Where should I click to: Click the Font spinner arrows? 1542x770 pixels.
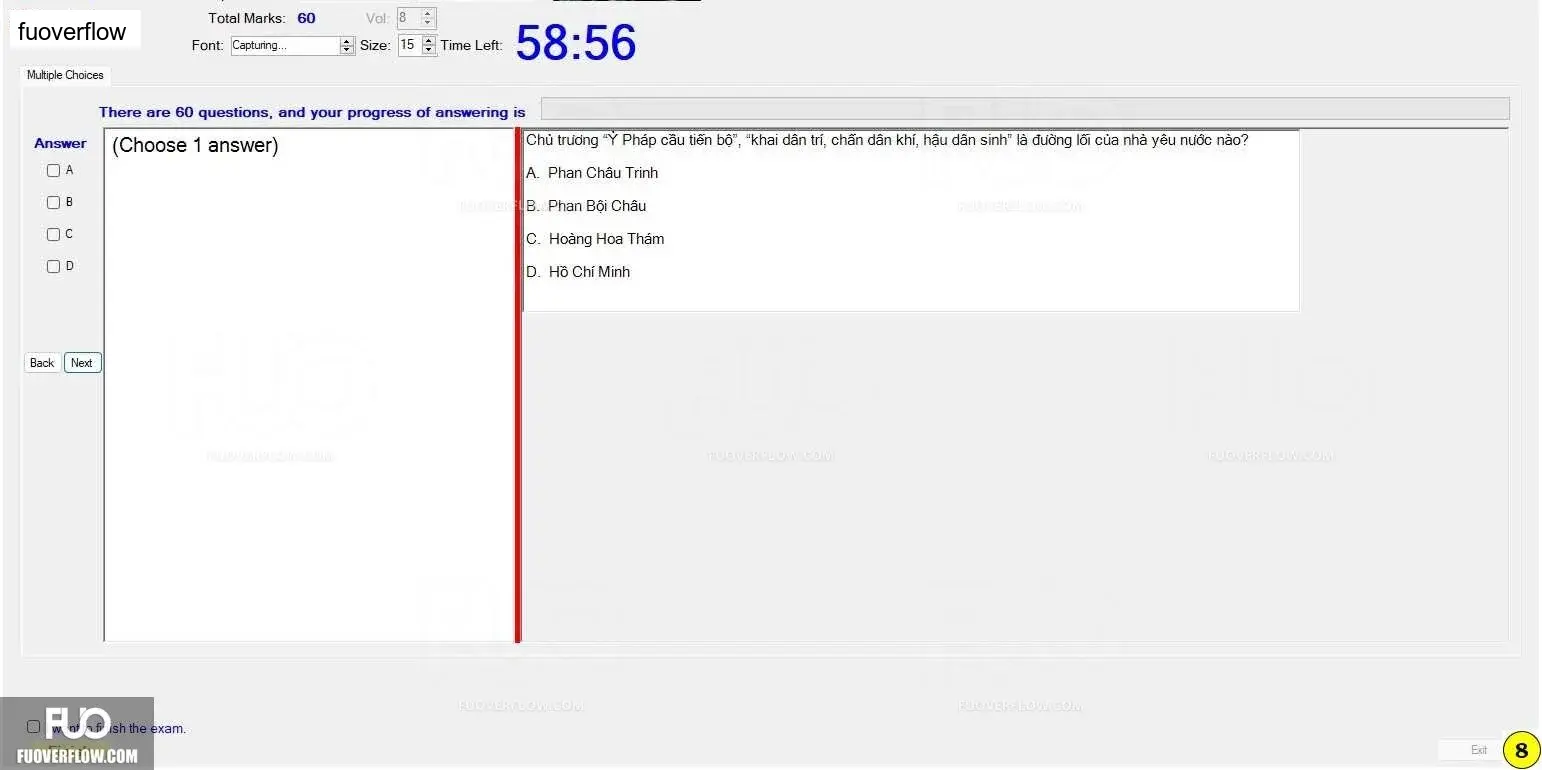[x=348, y=46]
